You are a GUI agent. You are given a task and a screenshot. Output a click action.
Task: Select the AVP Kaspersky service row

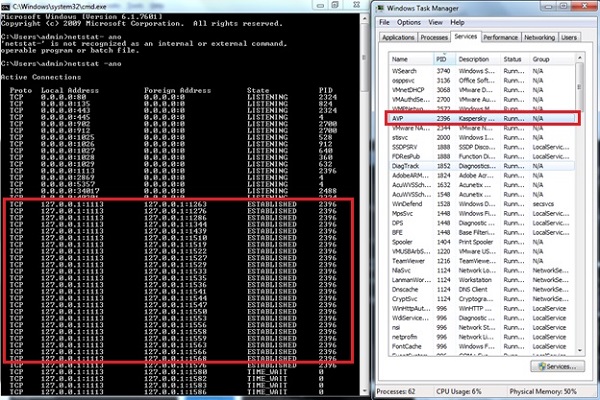(482, 118)
